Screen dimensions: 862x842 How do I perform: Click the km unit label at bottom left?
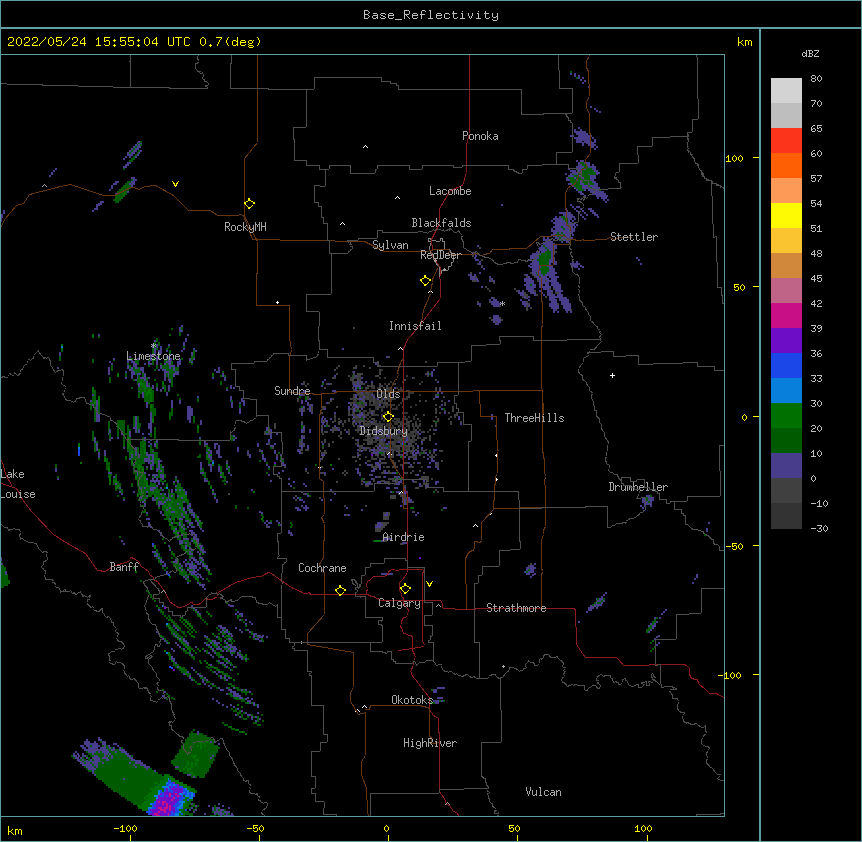click(15, 831)
